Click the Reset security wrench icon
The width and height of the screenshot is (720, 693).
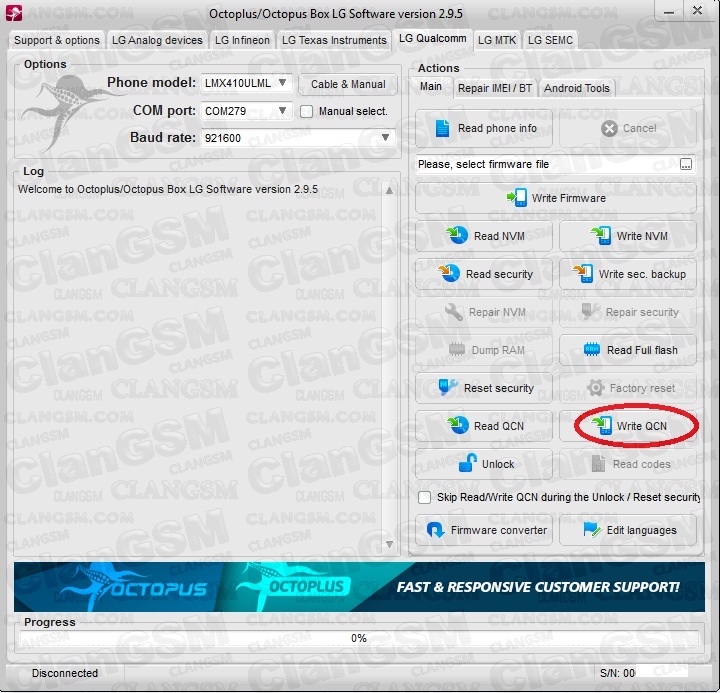(x=447, y=387)
